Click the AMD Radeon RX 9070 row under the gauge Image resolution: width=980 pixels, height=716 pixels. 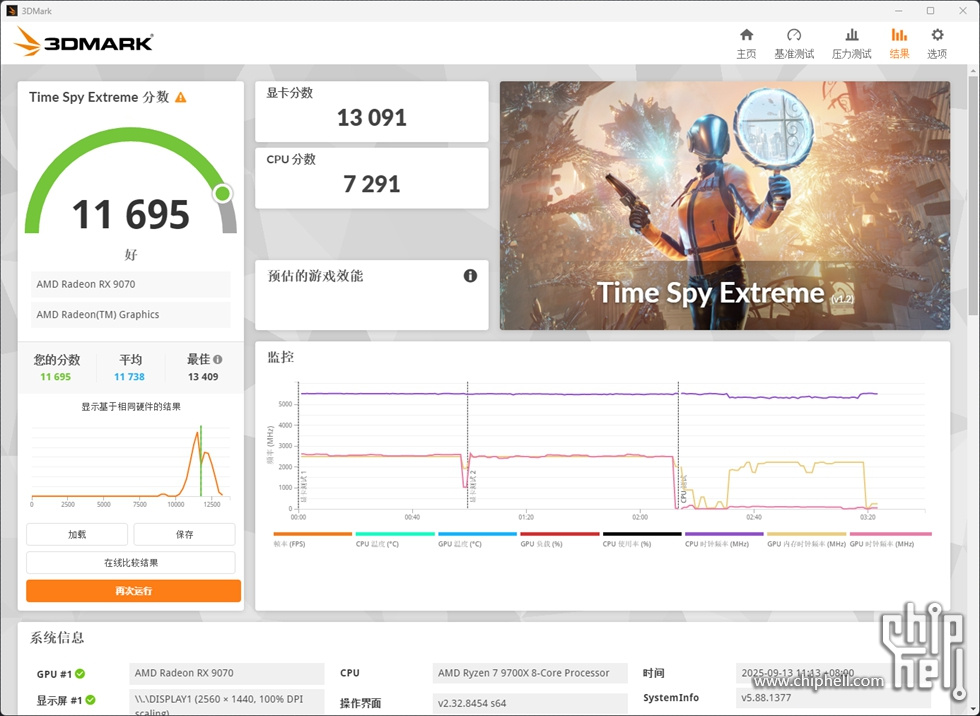click(x=131, y=284)
